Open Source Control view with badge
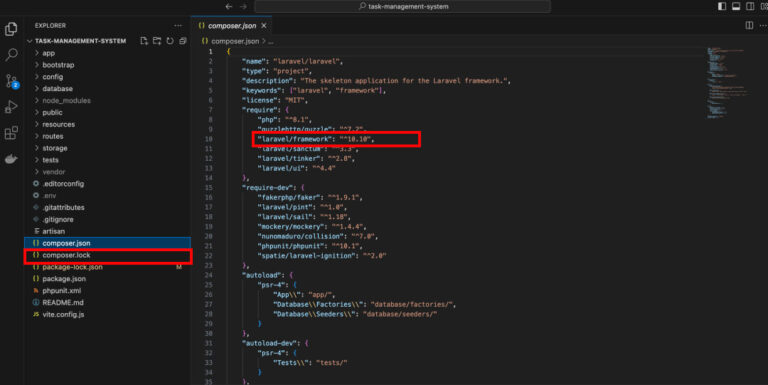Image resolution: width=768 pixels, height=385 pixels. [11, 81]
